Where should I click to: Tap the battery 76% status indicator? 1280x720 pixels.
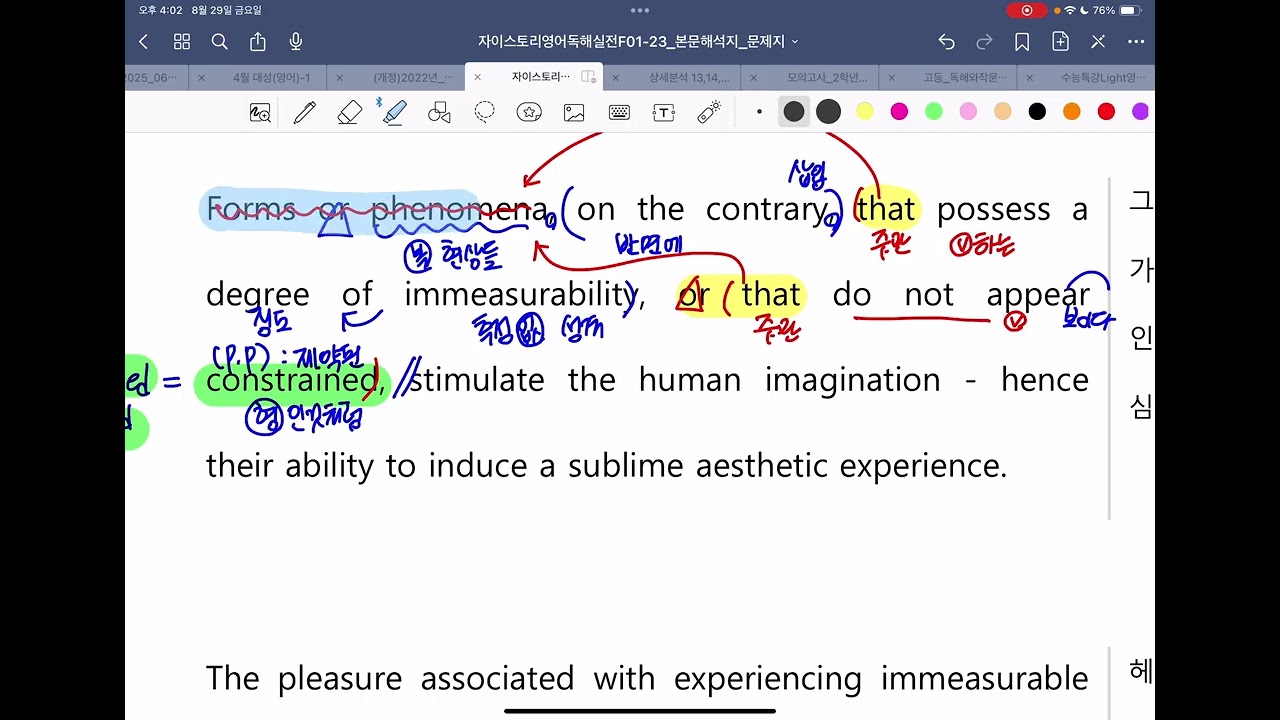[1116, 10]
